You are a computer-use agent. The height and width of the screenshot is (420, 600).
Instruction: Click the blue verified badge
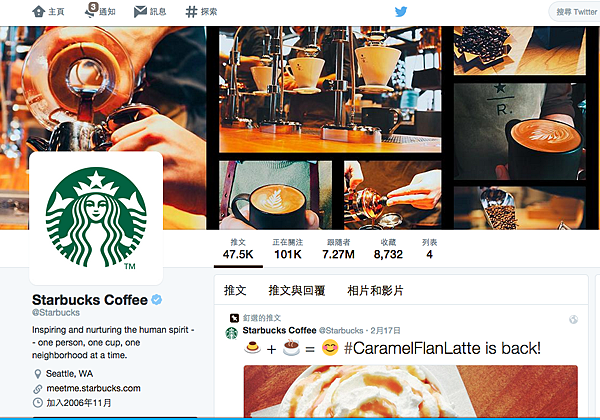point(157,300)
